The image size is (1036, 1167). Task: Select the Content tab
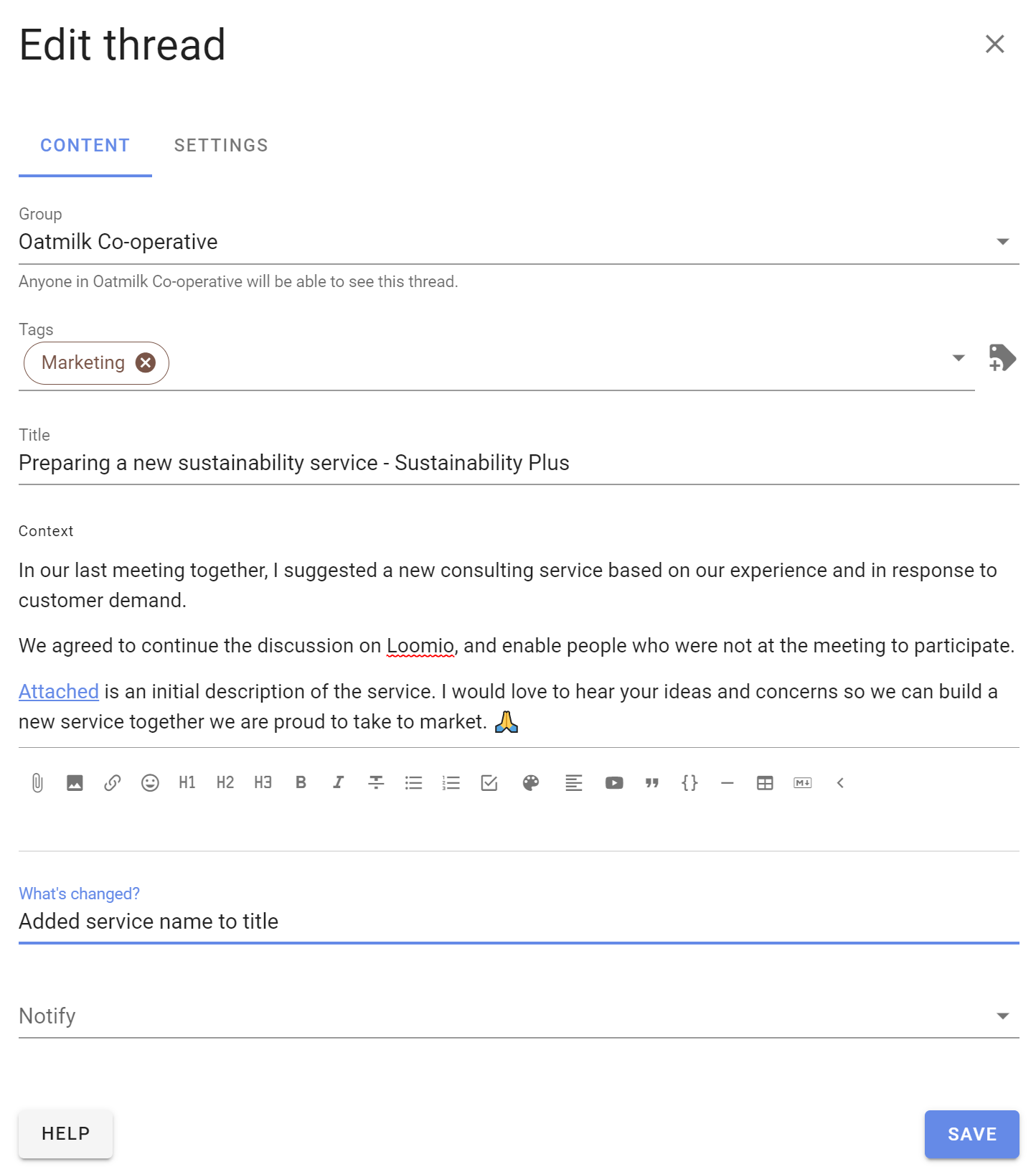point(85,146)
